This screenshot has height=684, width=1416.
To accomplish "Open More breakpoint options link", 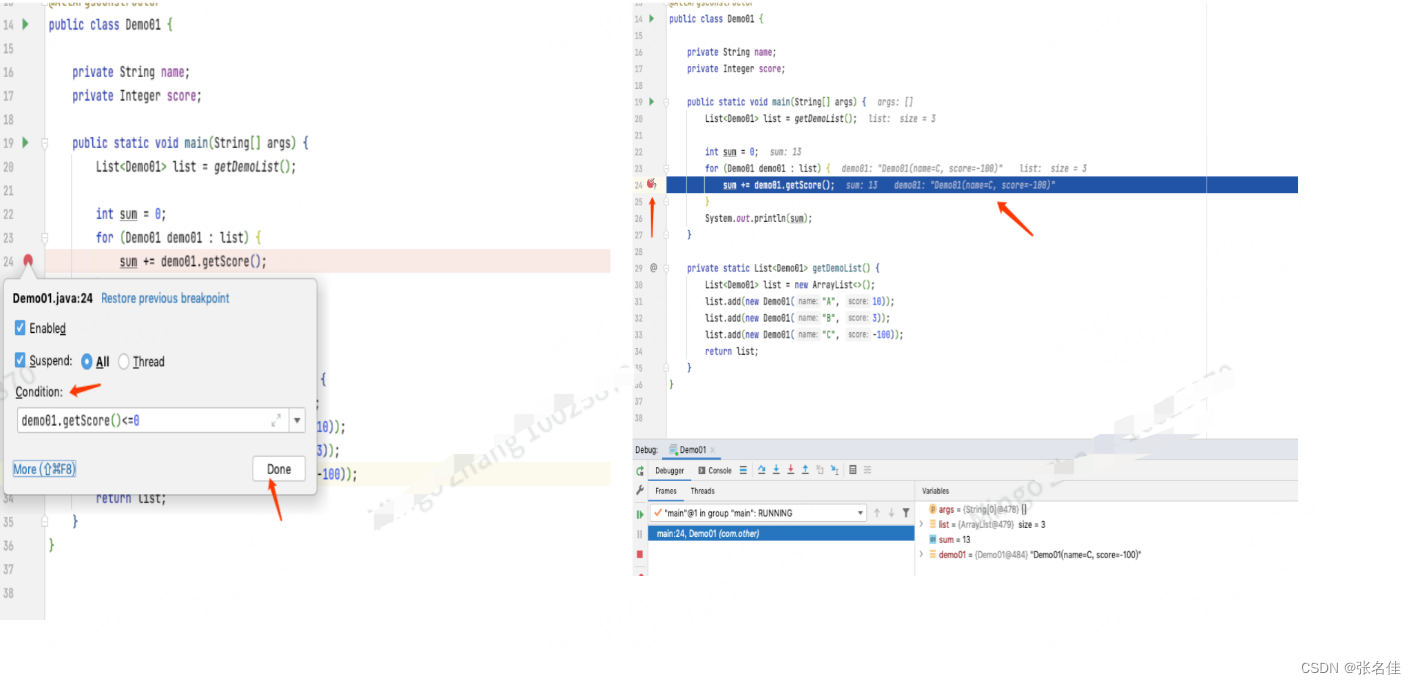I will click(44, 469).
